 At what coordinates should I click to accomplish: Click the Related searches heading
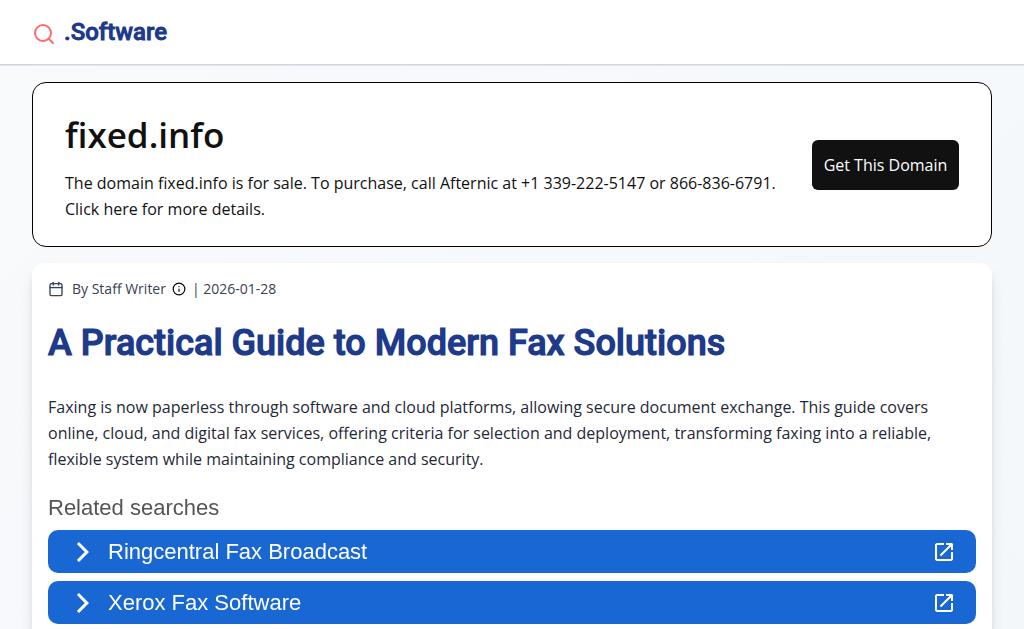click(x=133, y=508)
